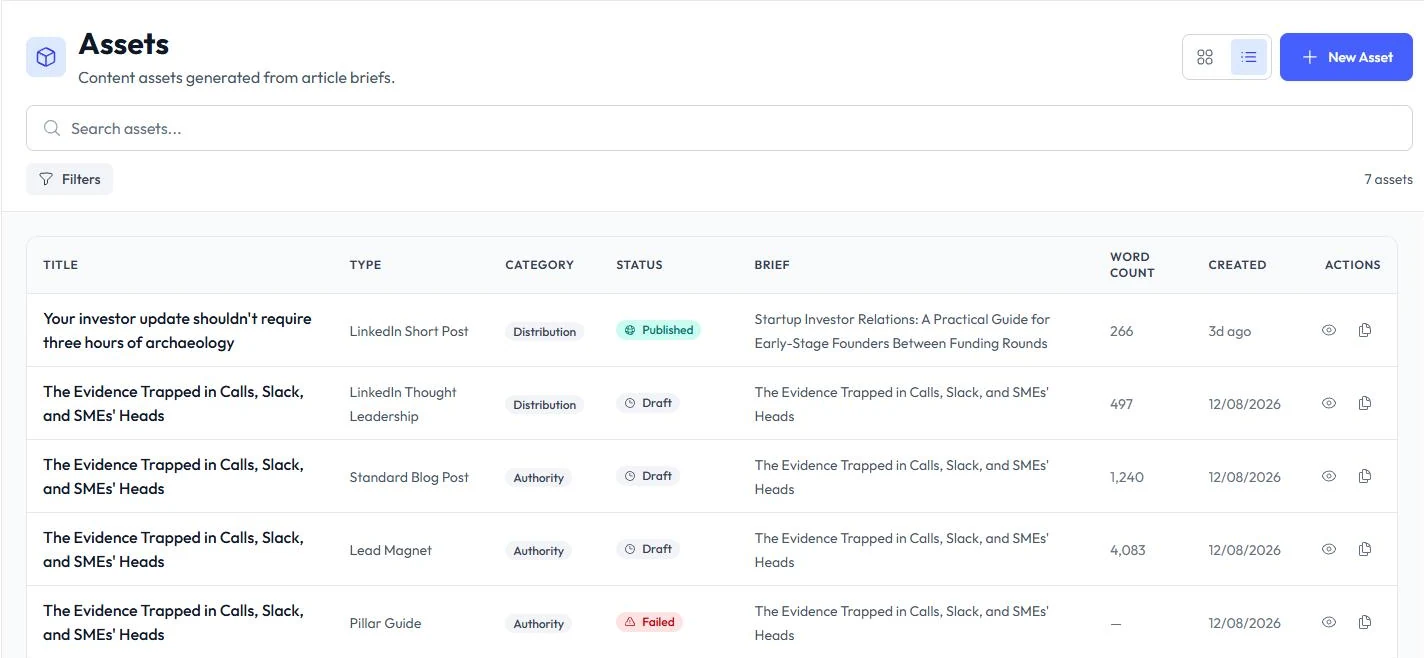Viewport: 1424px width, 658px height.
Task: Click the New Asset button
Action: 1346,57
